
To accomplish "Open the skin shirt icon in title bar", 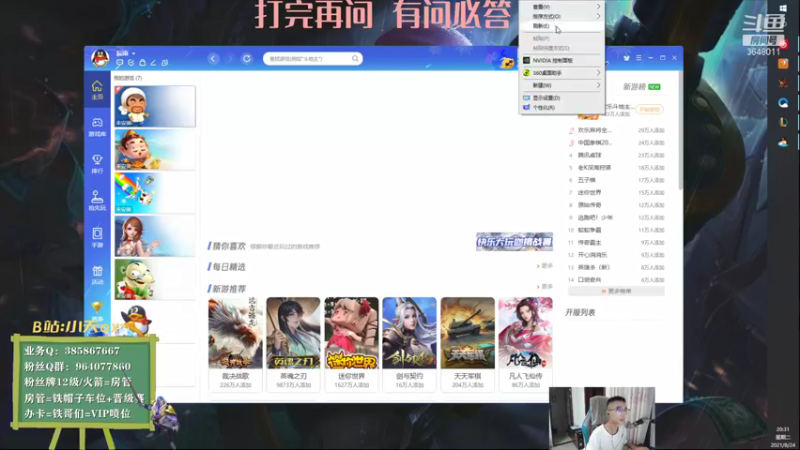I will 627,58.
